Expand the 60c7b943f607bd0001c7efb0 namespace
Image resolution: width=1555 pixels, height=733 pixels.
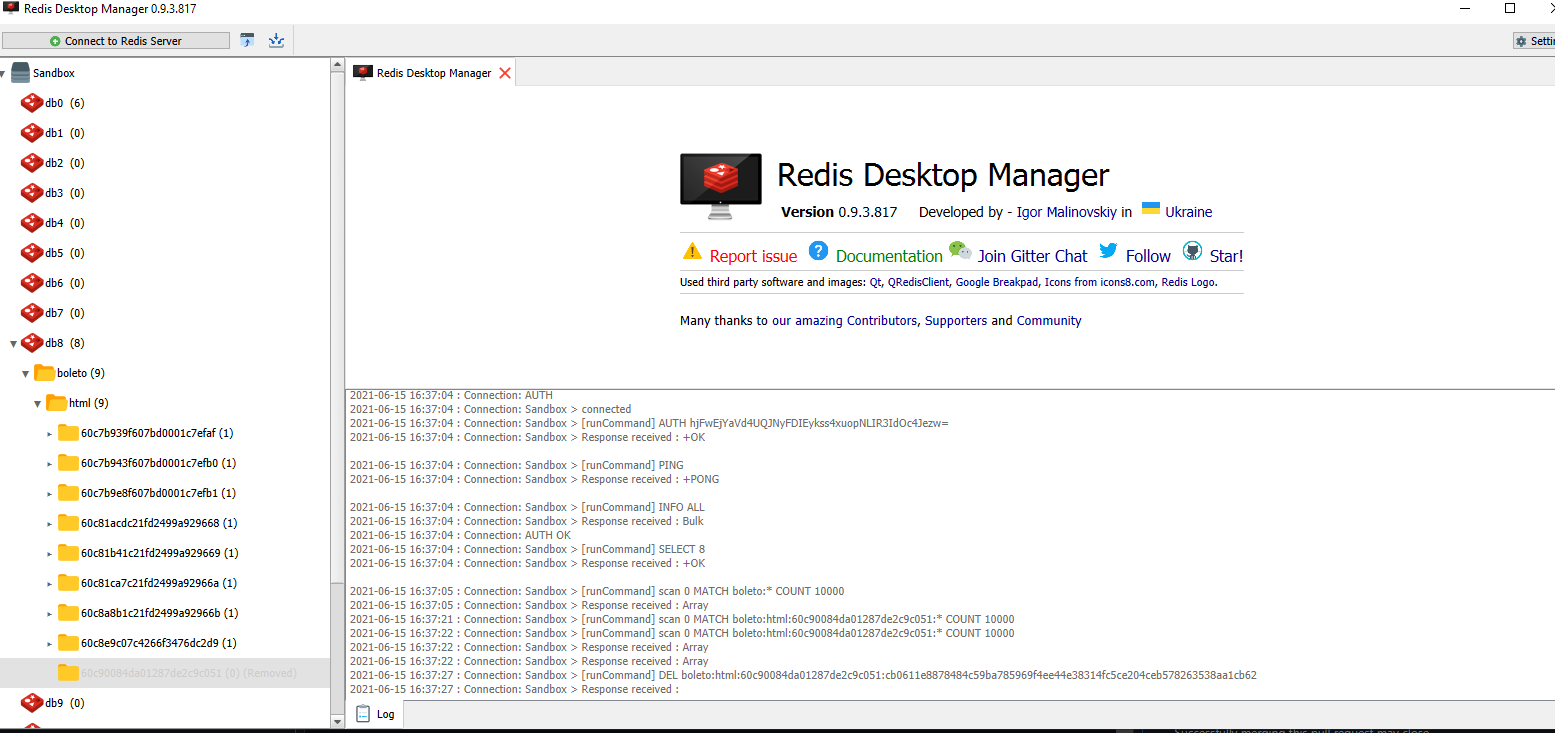click(50, 463)
